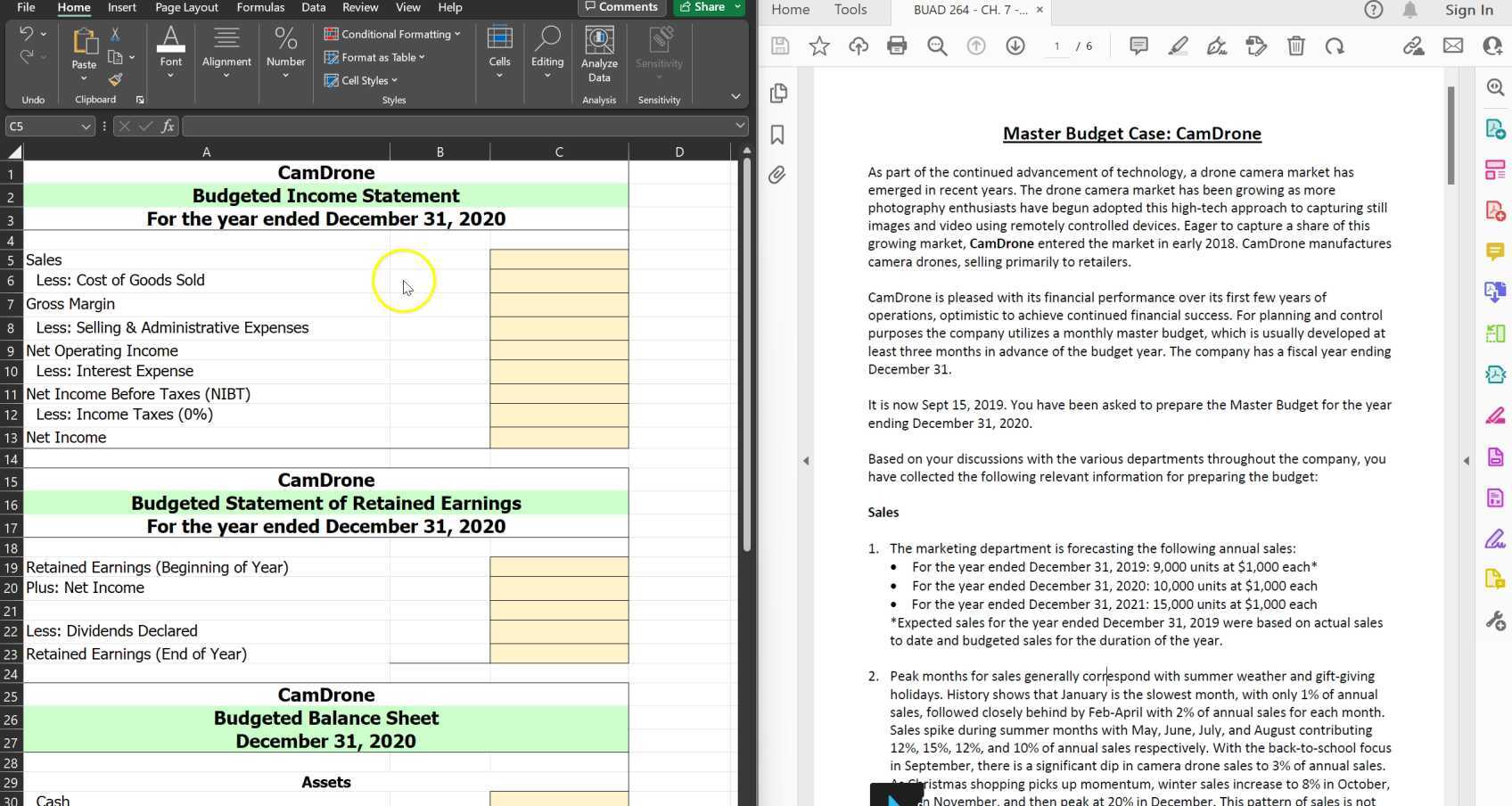Star the PDF as a favorite
The width and height of the screenshot is (1512, 806).
(819, 45)
